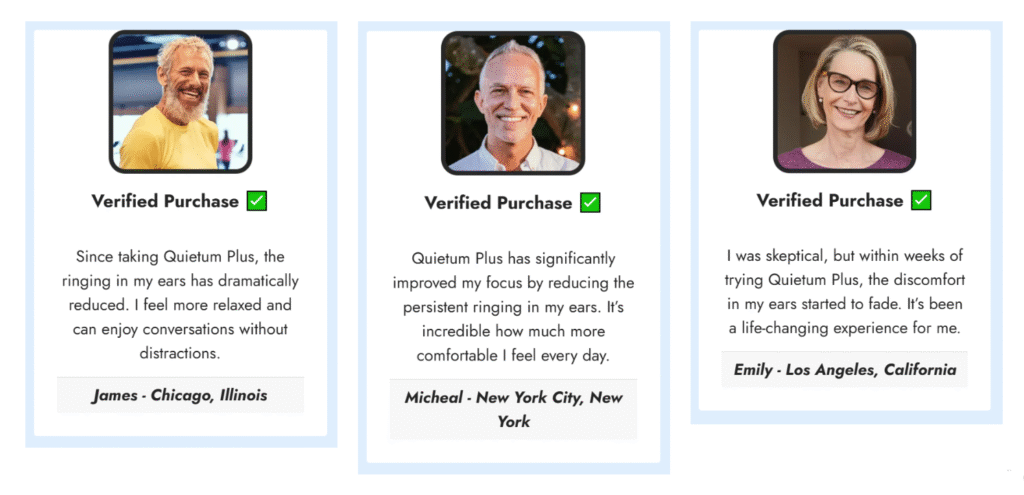Click Verified Purchase heading above Micheal's review
Image resolution: width=1024 pixels, height=495 pixels.
(498, 203)
